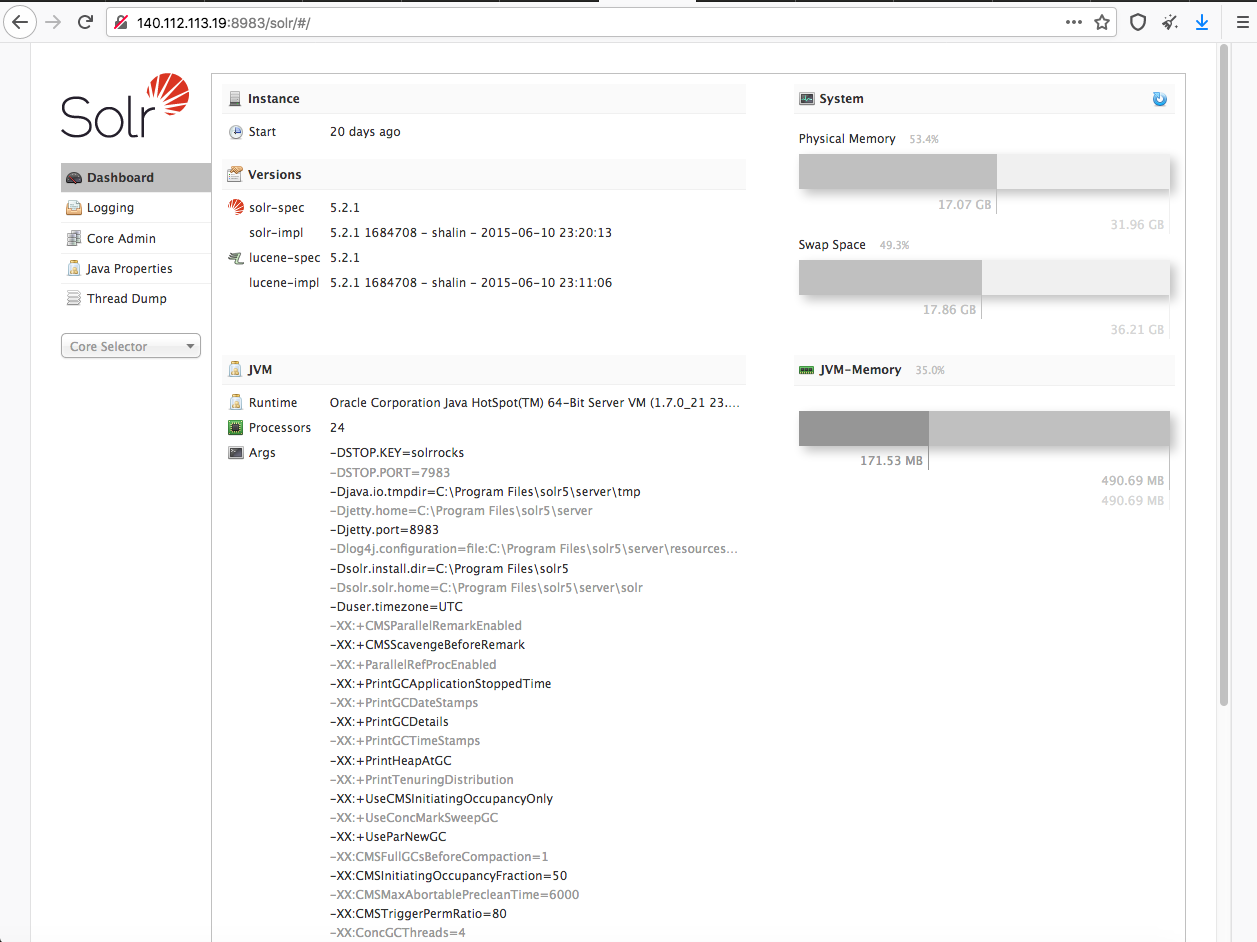1257x942 pixels.
Task: Click the Swap Space usage bar
Action: tap(984, 277)
